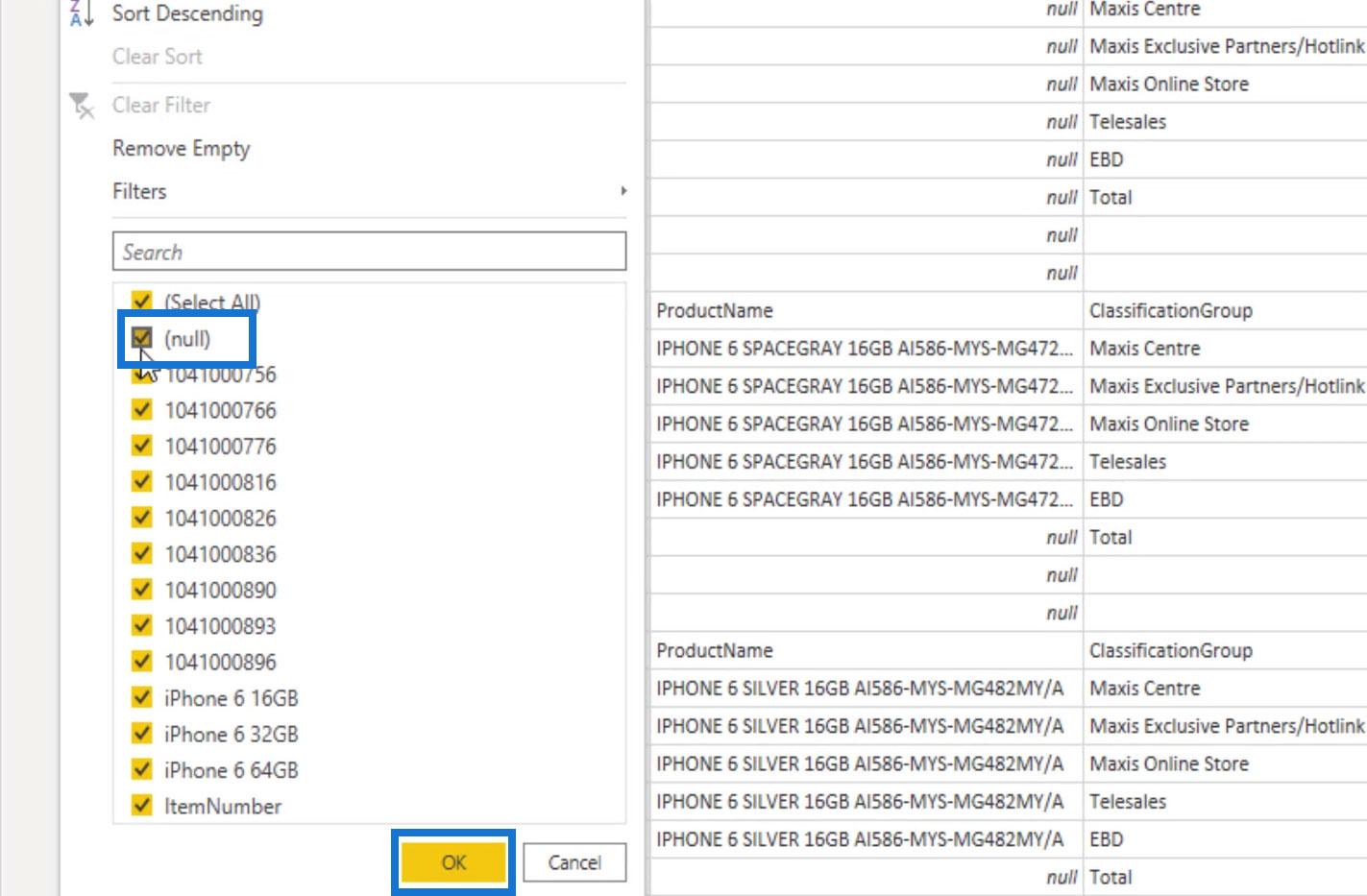Click the yellow OK button
Viewport: 1367px width, 896px height.
click(453, 862)
